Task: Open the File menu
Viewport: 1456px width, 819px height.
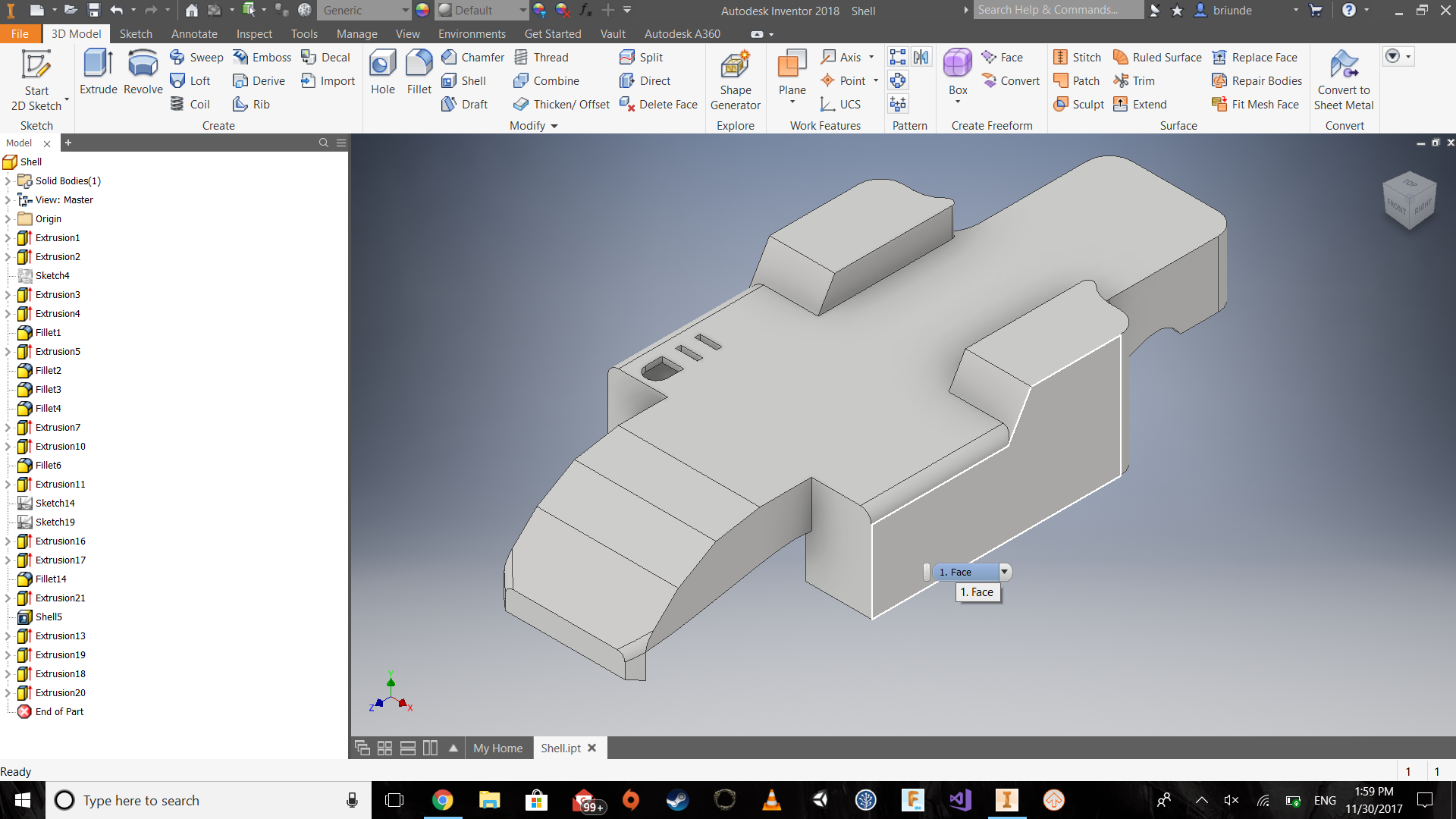Action: (20, 33)
